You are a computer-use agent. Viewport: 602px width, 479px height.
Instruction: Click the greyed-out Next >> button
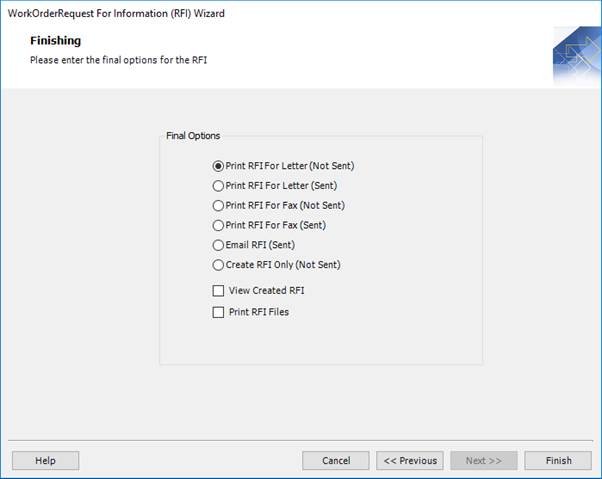484,461
